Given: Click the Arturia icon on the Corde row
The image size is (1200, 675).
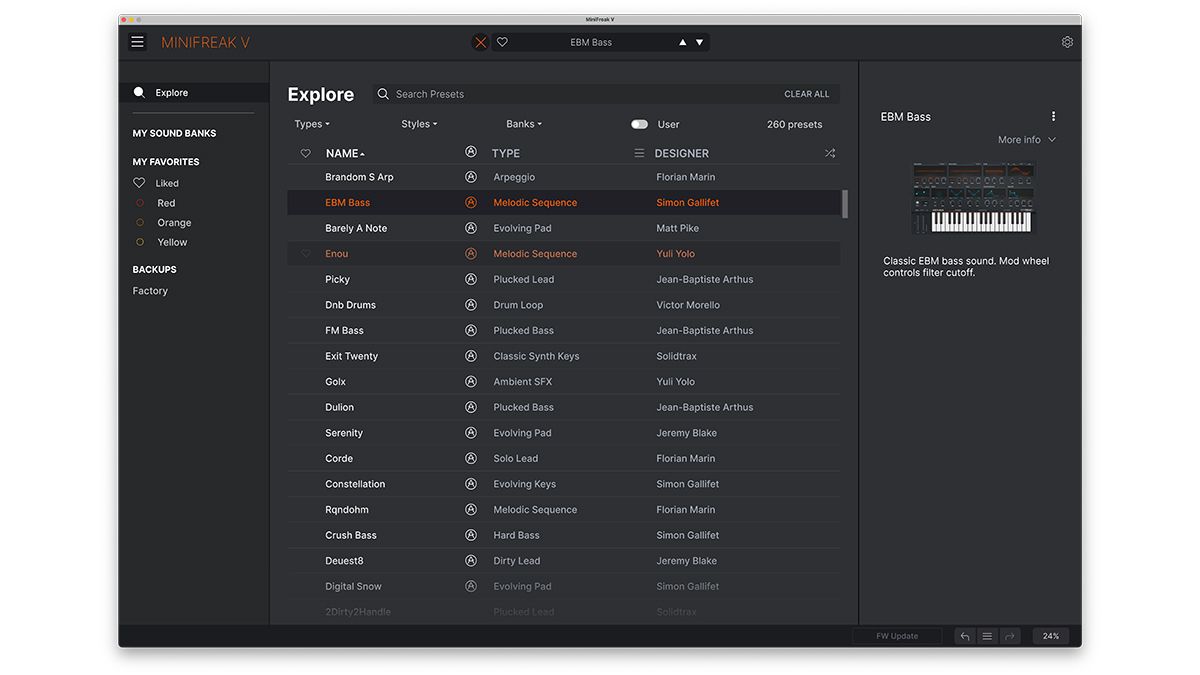Looking at the screenshot, I should [x=471, y=458].
